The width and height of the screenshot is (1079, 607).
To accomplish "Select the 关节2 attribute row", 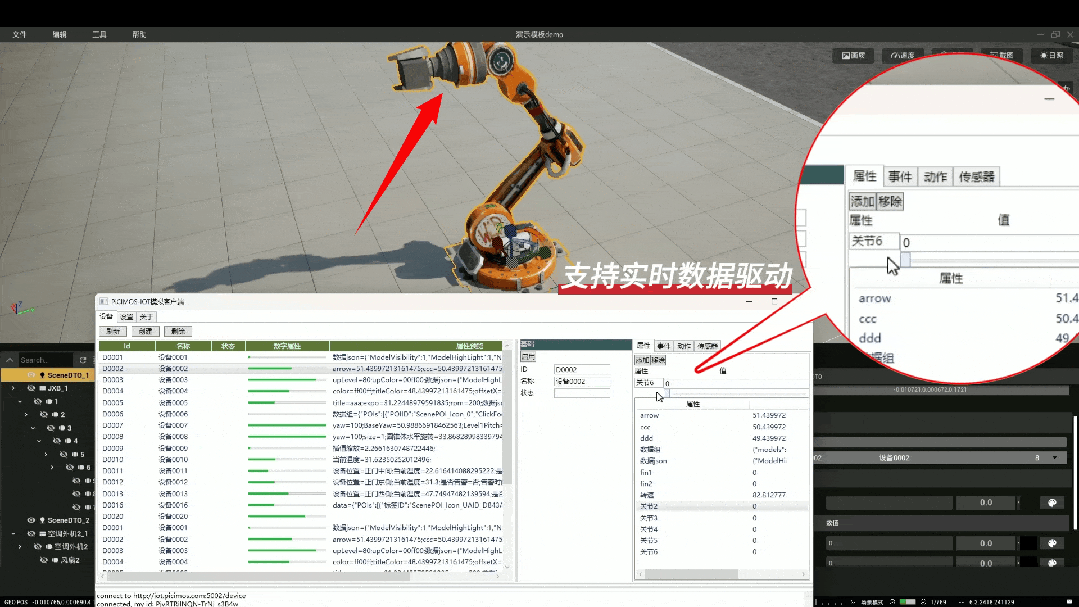I will click(720, 507).
